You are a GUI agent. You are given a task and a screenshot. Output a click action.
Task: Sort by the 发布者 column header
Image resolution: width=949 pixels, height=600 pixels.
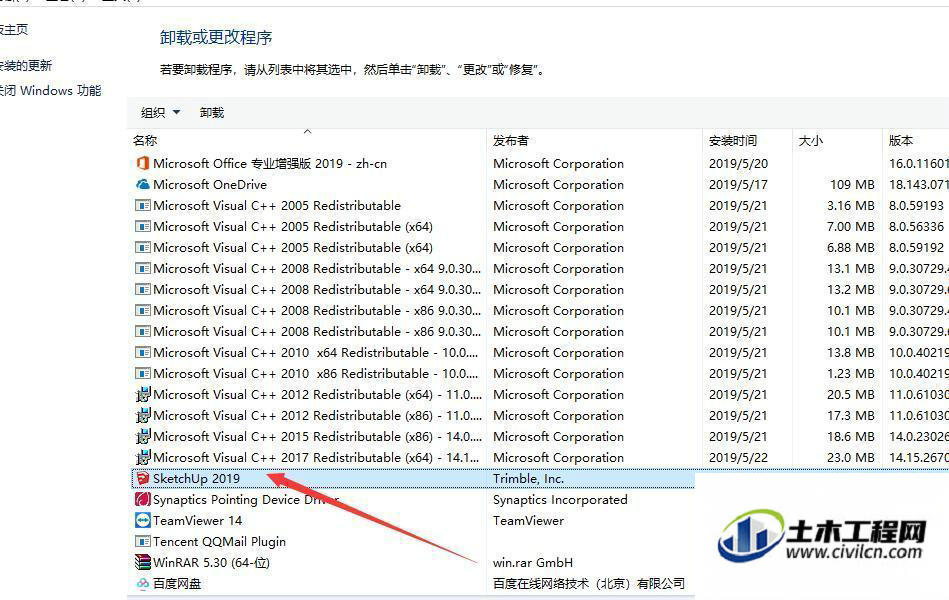[511, 140]
